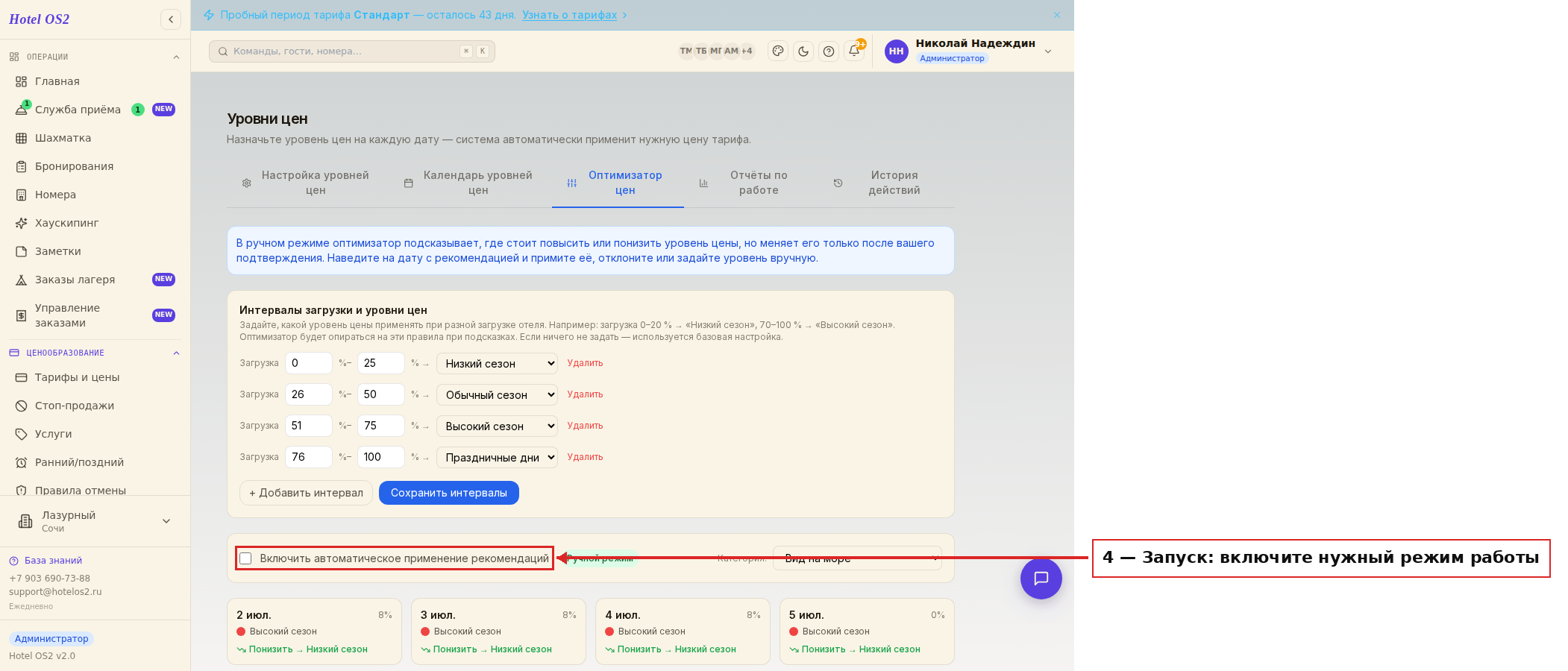Viewport: 1568px width, 671px height.
Task: Open the notifications bell icon
Action: [854, 51]
